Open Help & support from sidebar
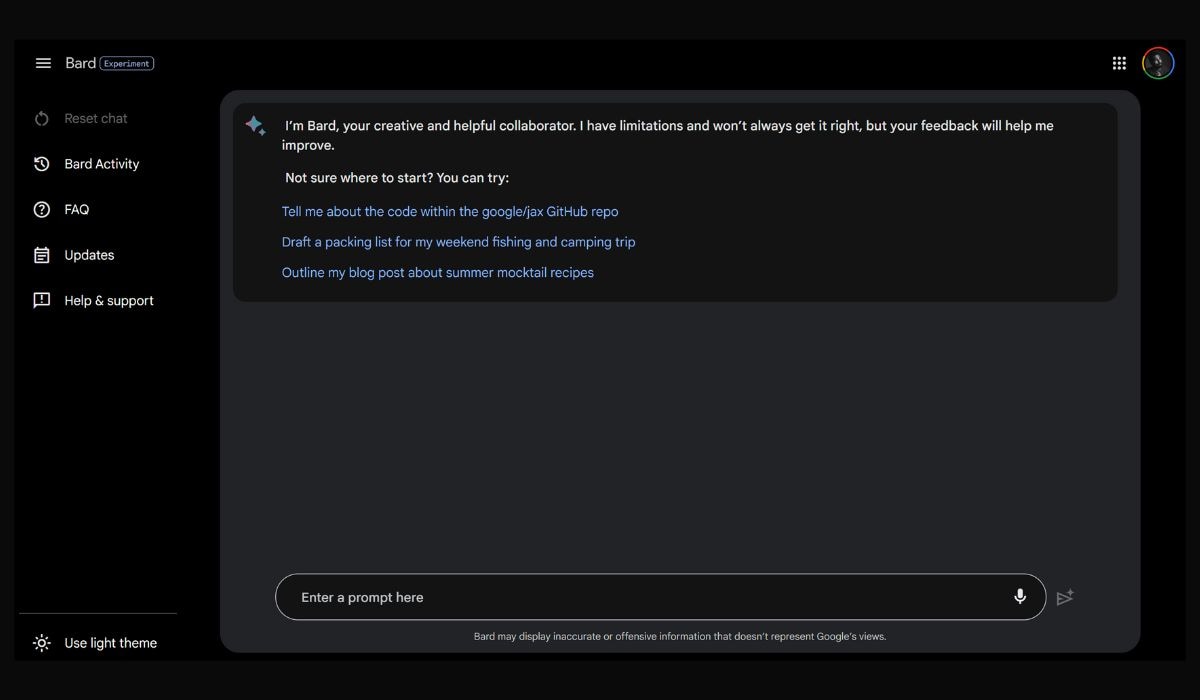The image size is (1200, 700). (109, 301)
